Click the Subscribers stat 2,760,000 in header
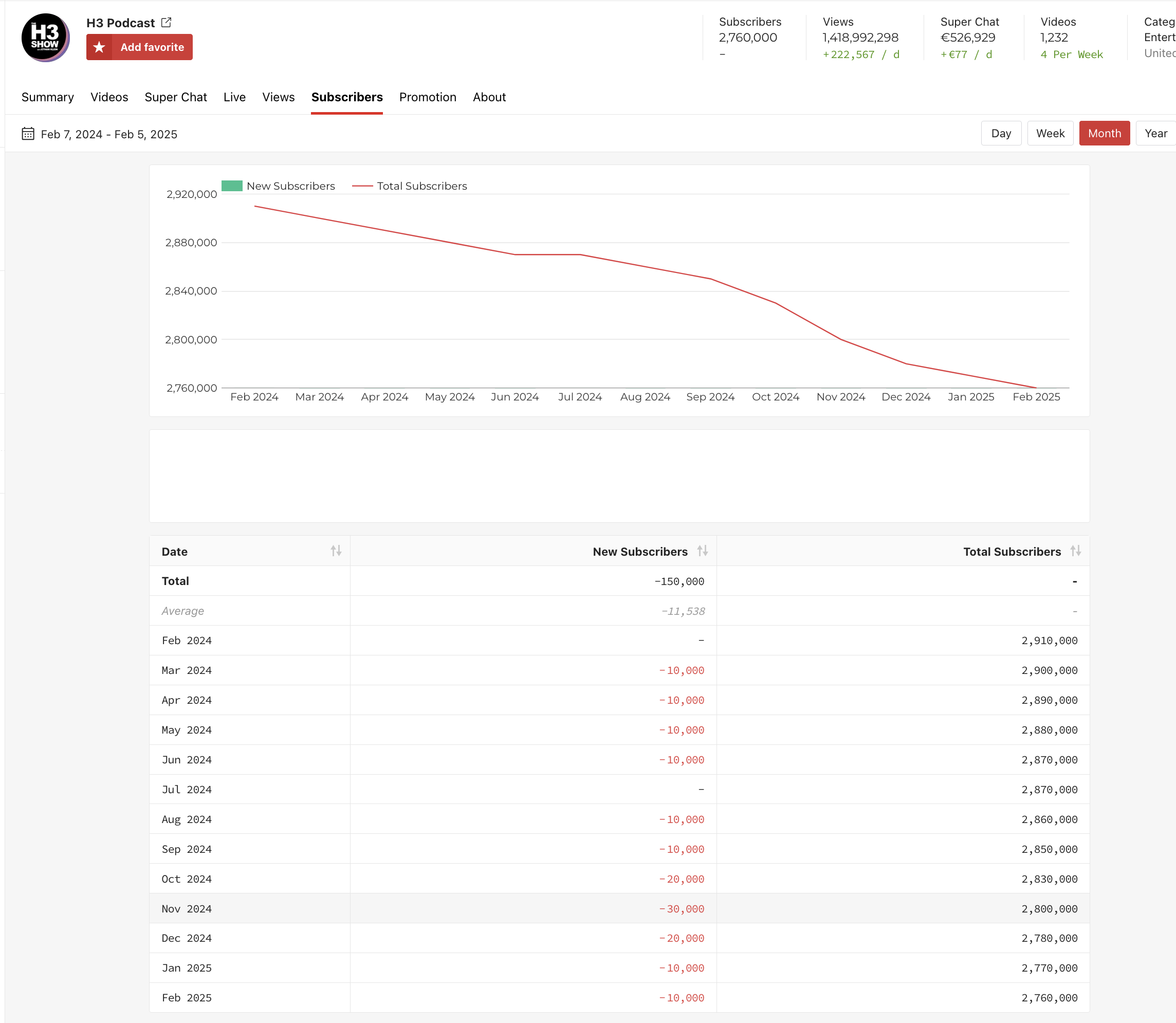Screen dimensions: 1176x1023 (748, 38)
